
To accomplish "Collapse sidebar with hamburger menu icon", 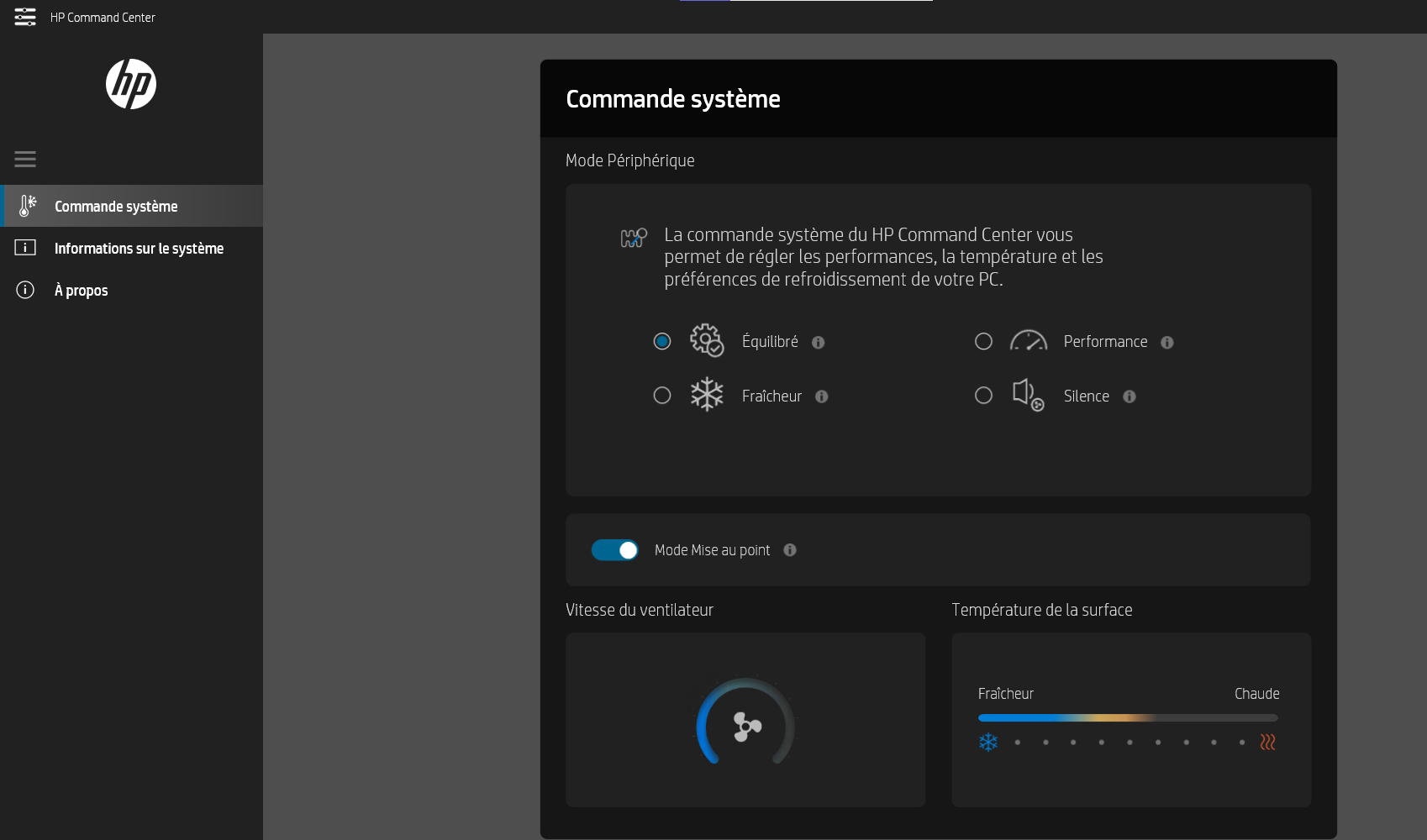I will pos(25,159).
